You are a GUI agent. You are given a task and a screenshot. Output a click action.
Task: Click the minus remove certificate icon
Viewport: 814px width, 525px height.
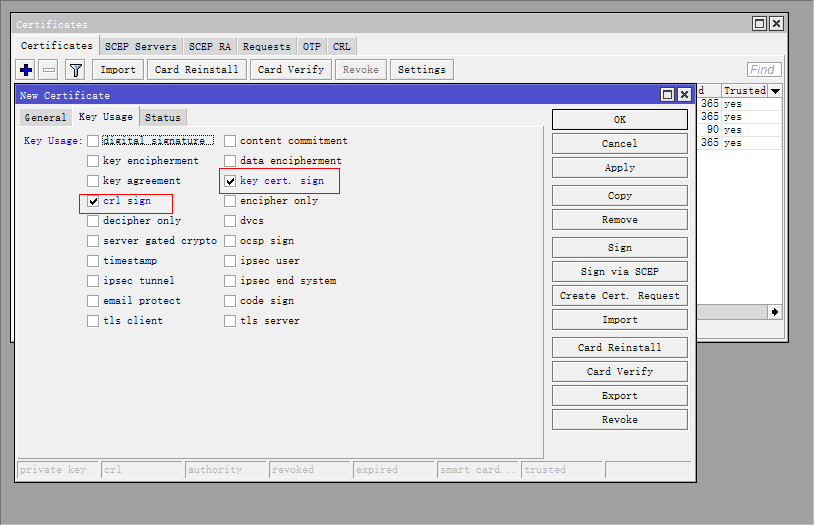(48, 70)
